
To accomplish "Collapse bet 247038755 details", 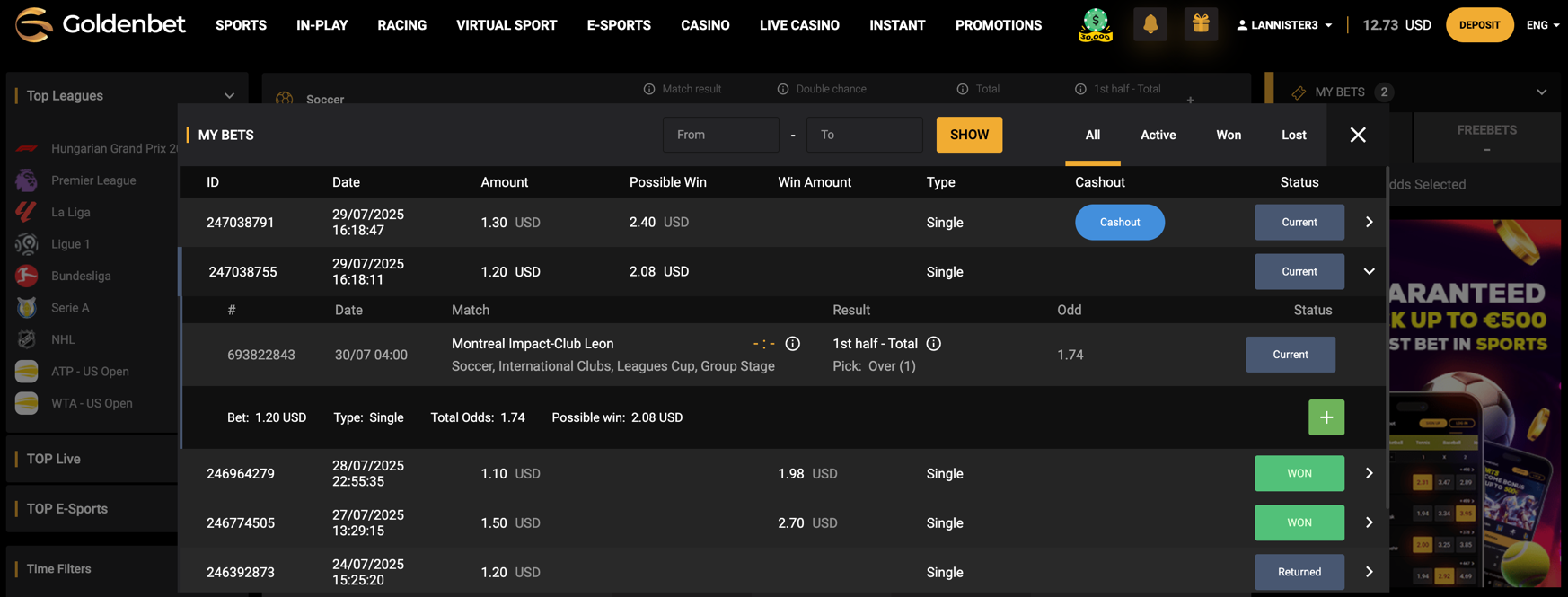I will 1369,271.
